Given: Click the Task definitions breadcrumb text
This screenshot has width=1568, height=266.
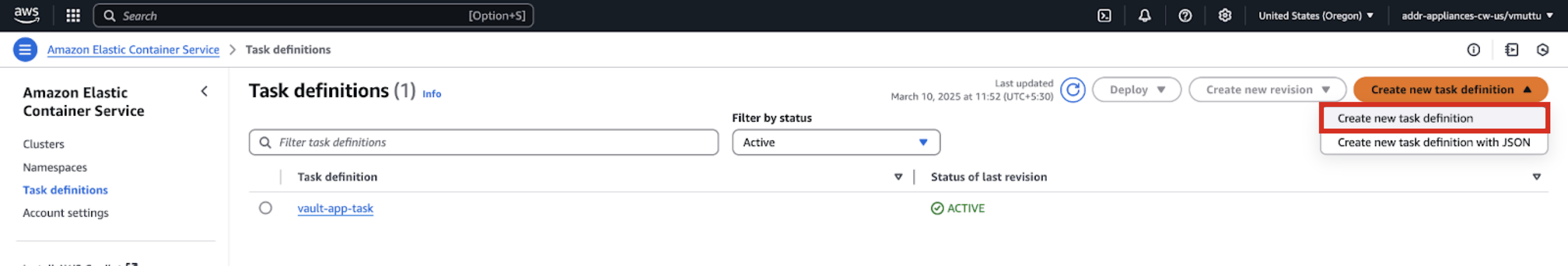Looking at the screenshot, I should [288, 50].
